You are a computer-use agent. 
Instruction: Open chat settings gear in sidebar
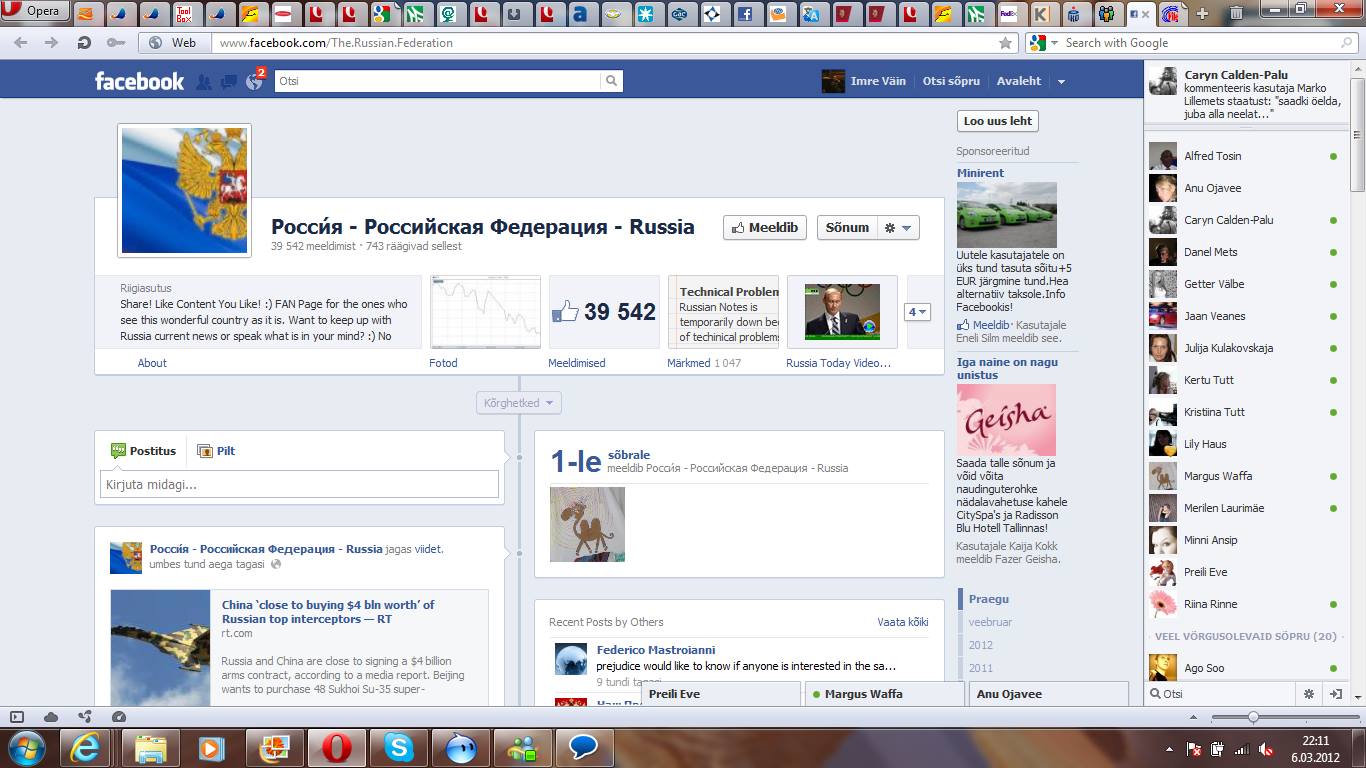coord(1309,694)
